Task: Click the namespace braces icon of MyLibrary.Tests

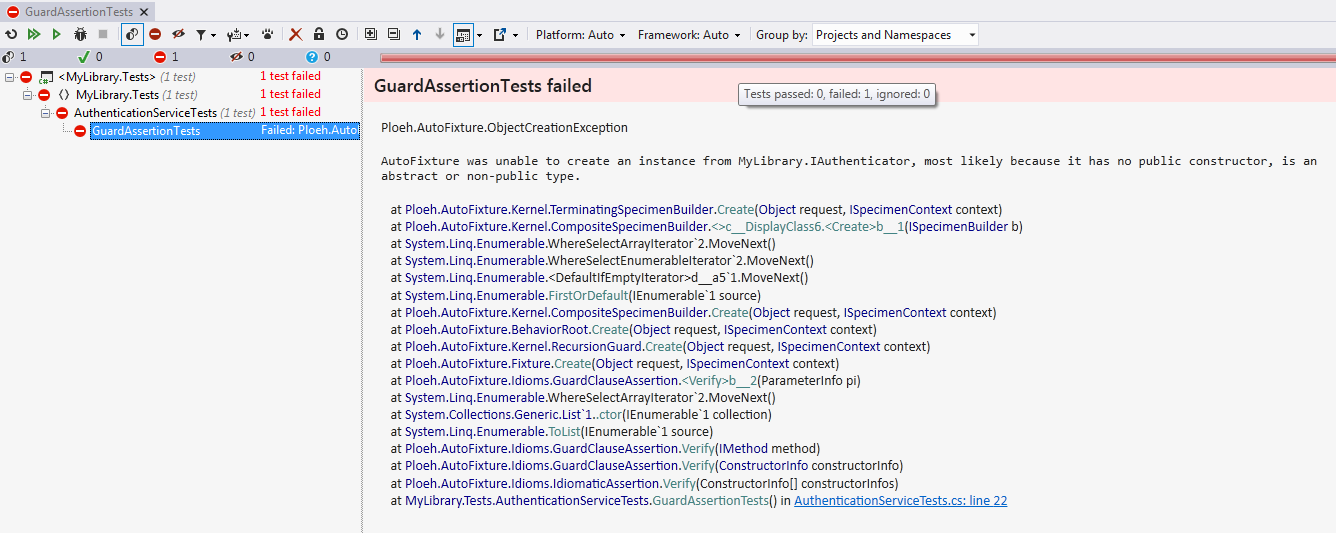Action: tap(64, 95)
